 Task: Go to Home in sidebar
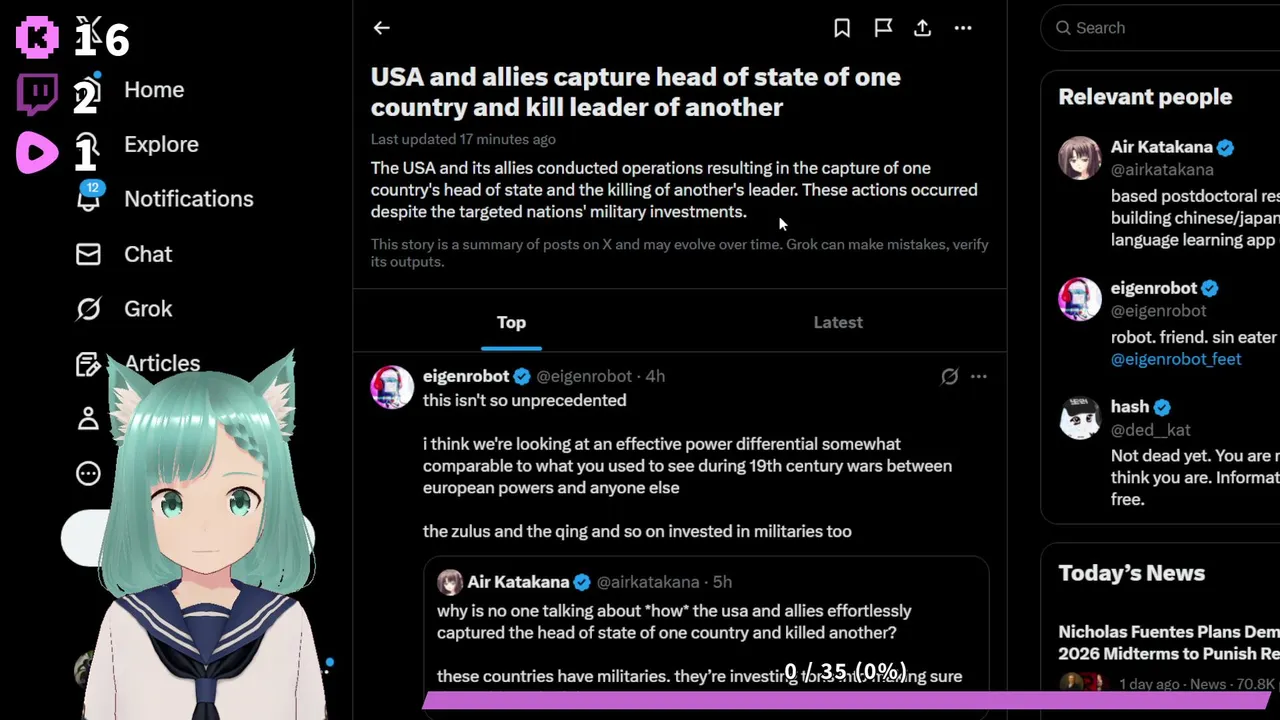[153, 90]
